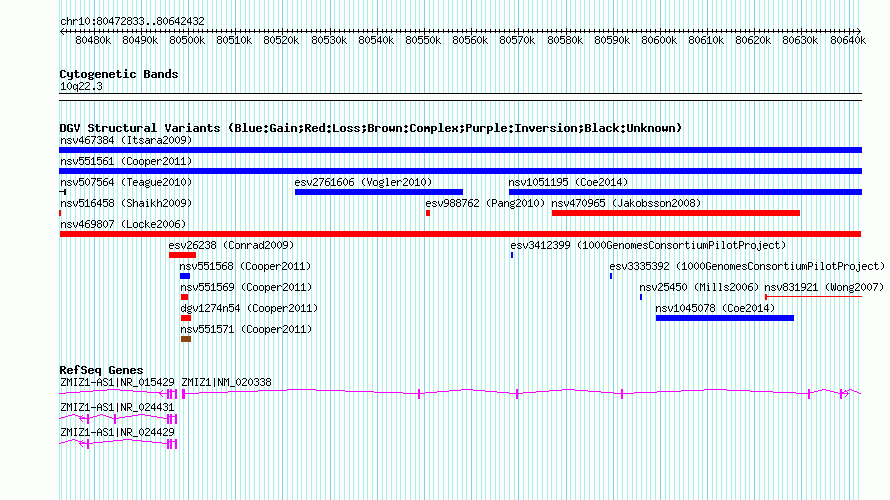The height and width of the screenshot is (500, 890).
Task: Select the 10q22.3 cytogenetic band label
Action: click(81, 86)
